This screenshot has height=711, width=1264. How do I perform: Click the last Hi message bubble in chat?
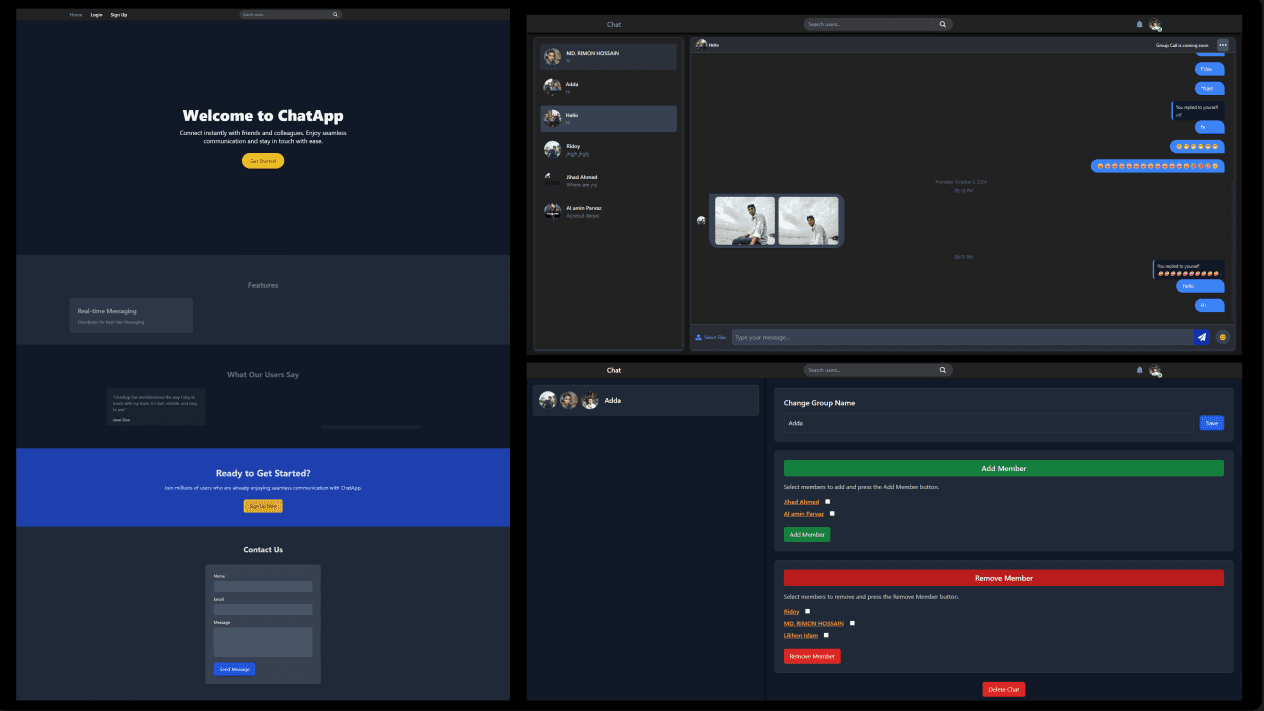1210,305
